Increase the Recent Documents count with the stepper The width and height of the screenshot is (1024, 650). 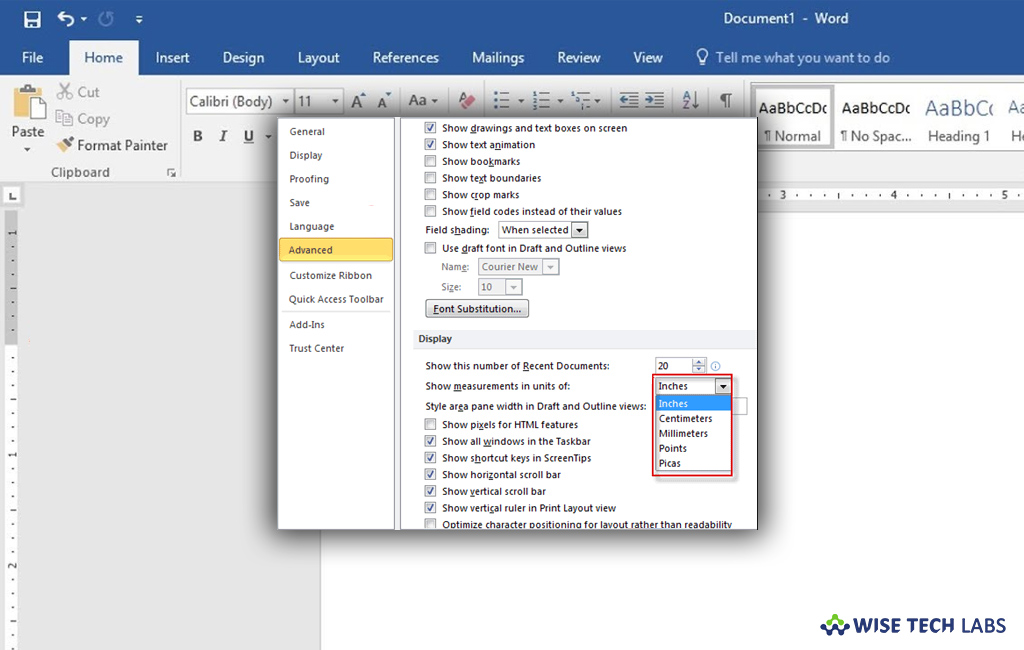(698, 361)
